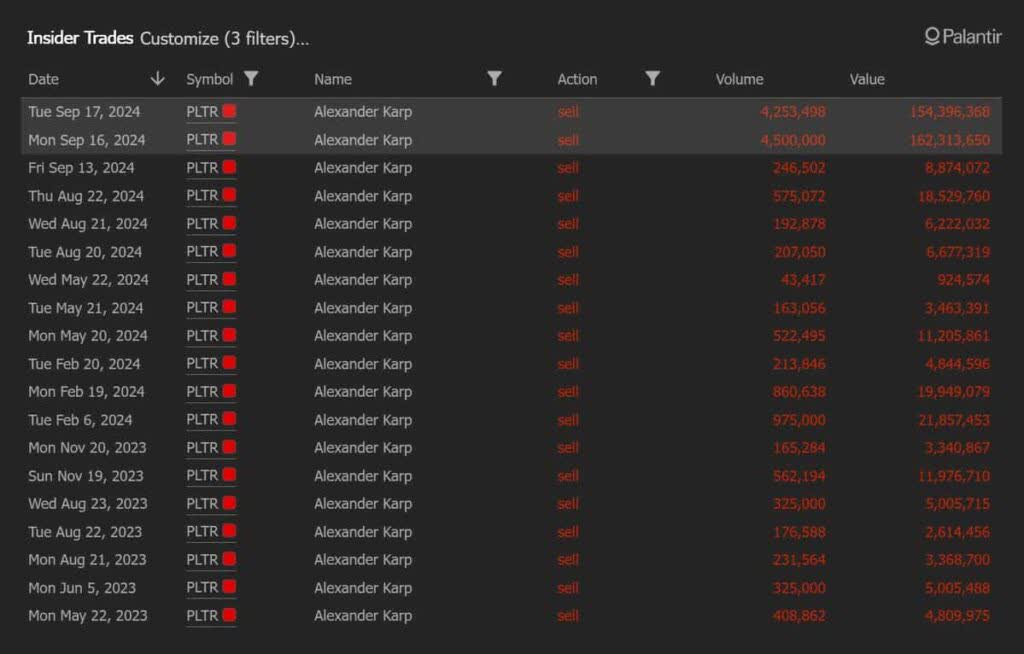Viewport: 1024px width, 654px height.
Task: Select the Thu Aug 22, 2024 date cell
Action: pos(86,196)
